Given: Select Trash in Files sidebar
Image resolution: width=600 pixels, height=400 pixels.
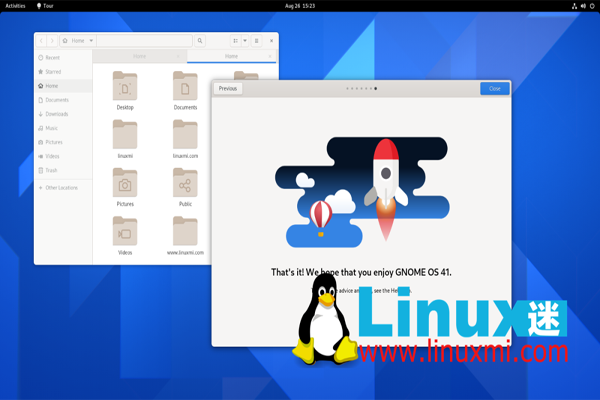Looking at the screenshot, I should 64,171.
